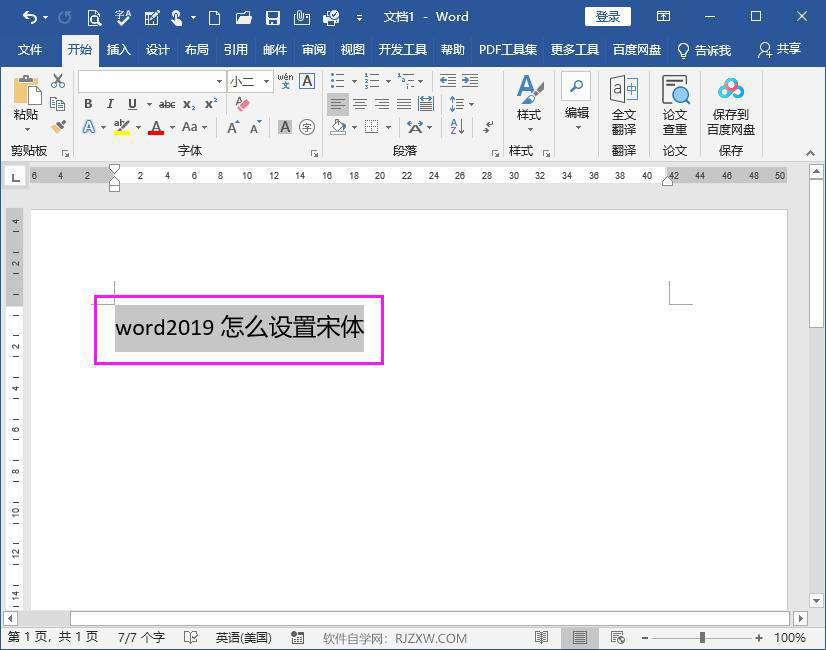The width and height of the screenshot is (826, 650).
Task: Select the superscript icon
Action: tap(211, 103)
